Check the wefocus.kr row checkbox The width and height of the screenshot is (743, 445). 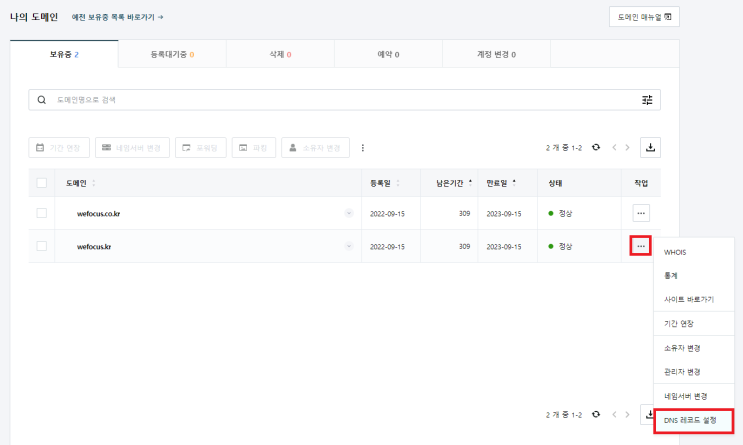(x=42, y=246)
